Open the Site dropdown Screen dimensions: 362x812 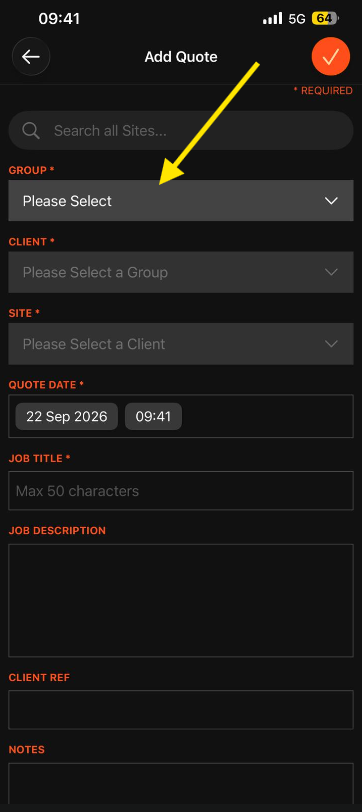(x=181, y=344)
